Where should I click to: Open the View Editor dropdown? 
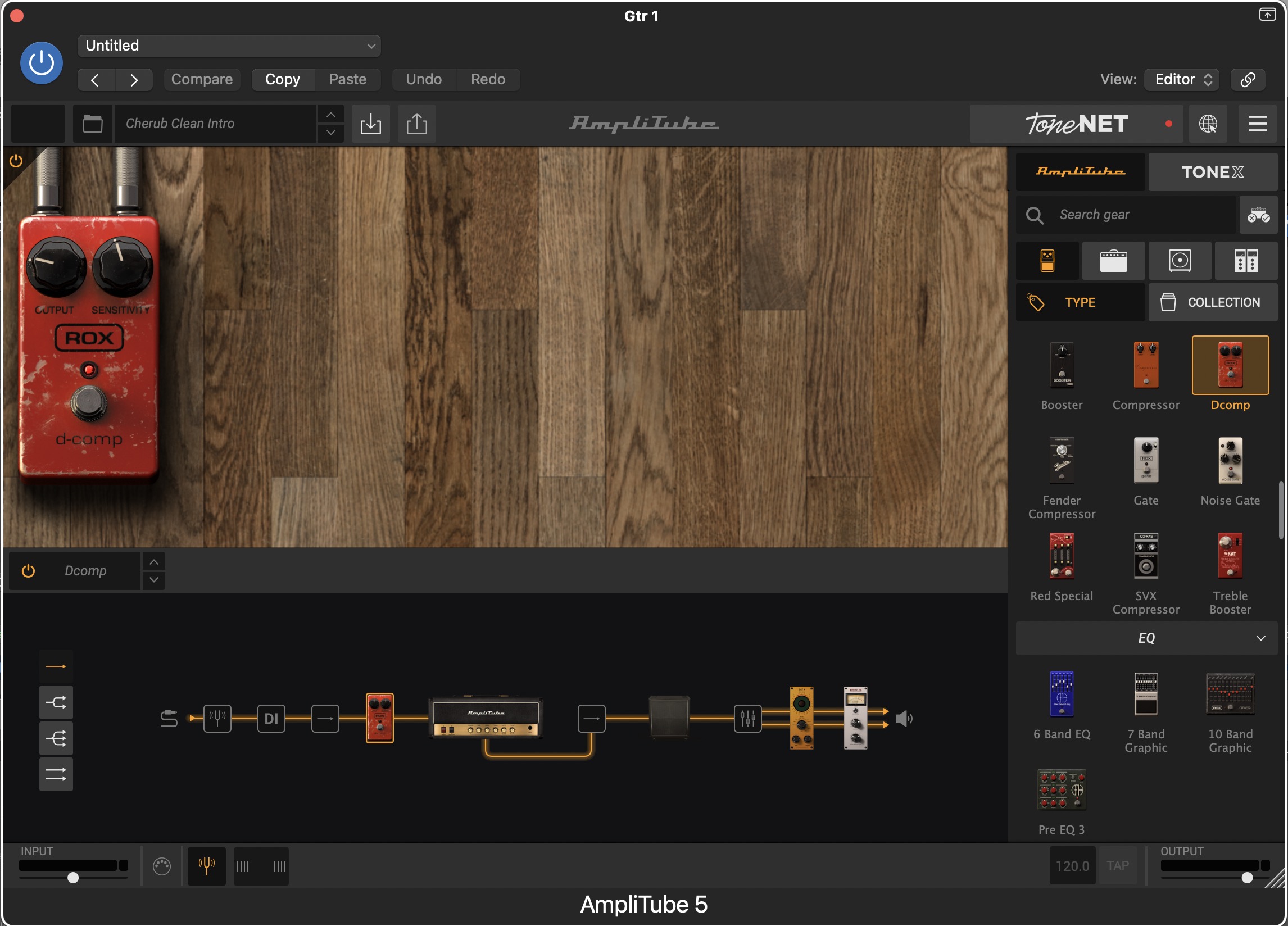coord(1183,79)
